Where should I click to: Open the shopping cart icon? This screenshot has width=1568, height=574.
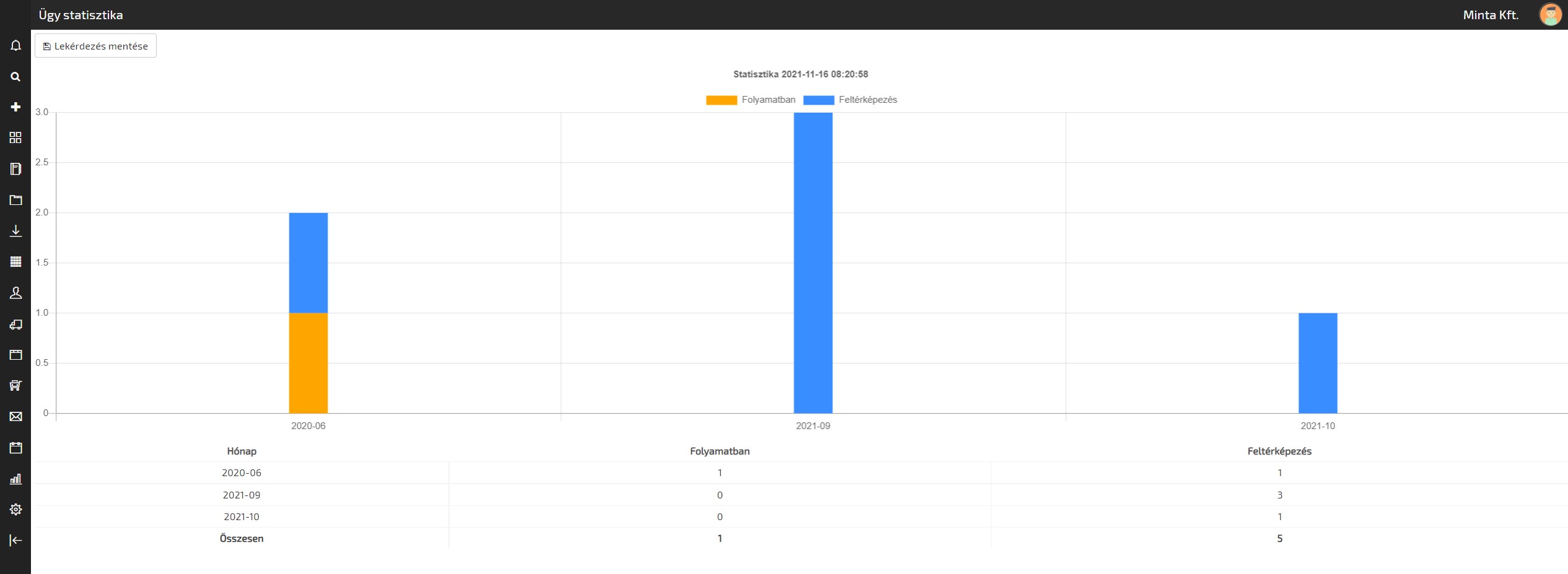(x=15, y=386)
